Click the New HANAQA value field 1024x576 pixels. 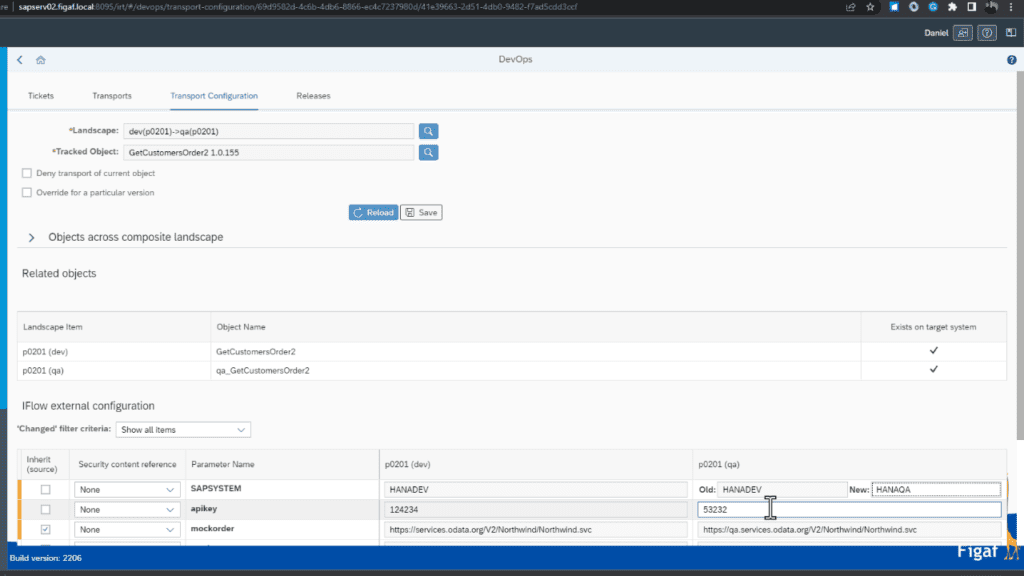click(936, 489)
